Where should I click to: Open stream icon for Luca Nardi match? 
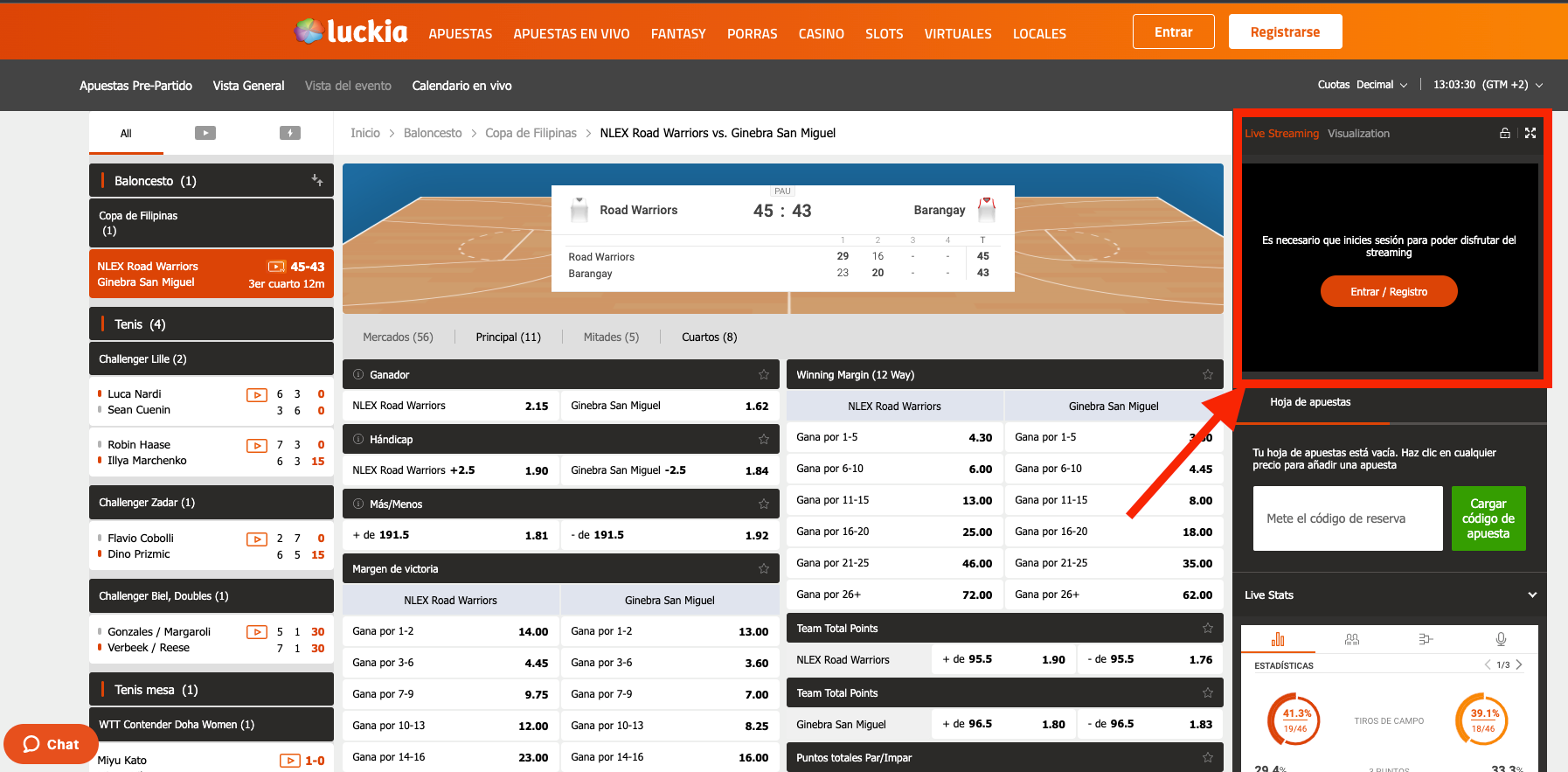257,394
